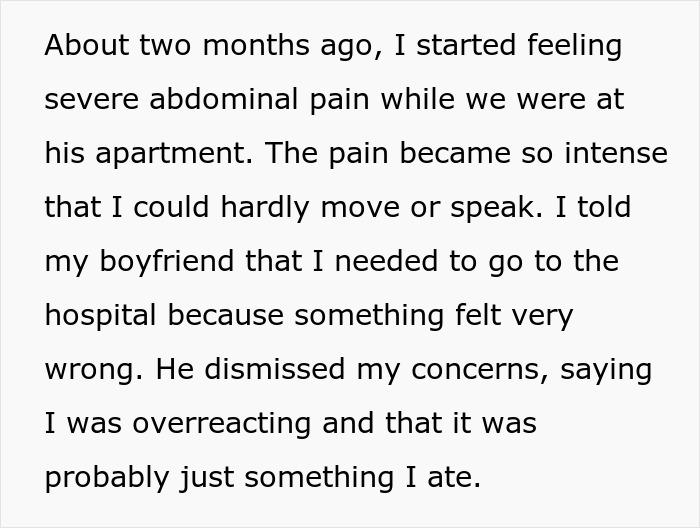Screen dimensions: 700x528
Task: Click the word "hospital"
Action: coord(99,316)
